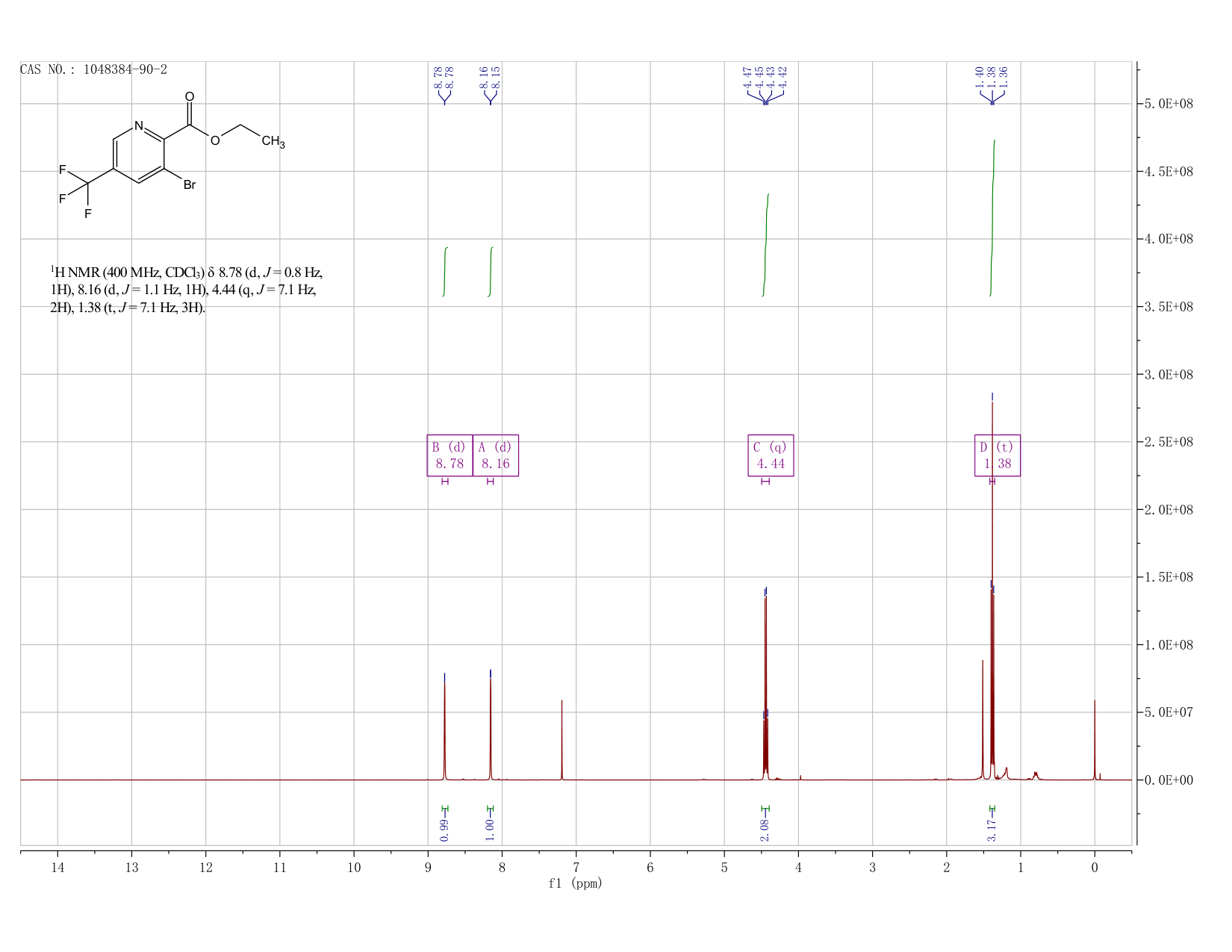Click the 8.16 / 8.15 peak labels

pyautogui.click(x=491, y=77)
